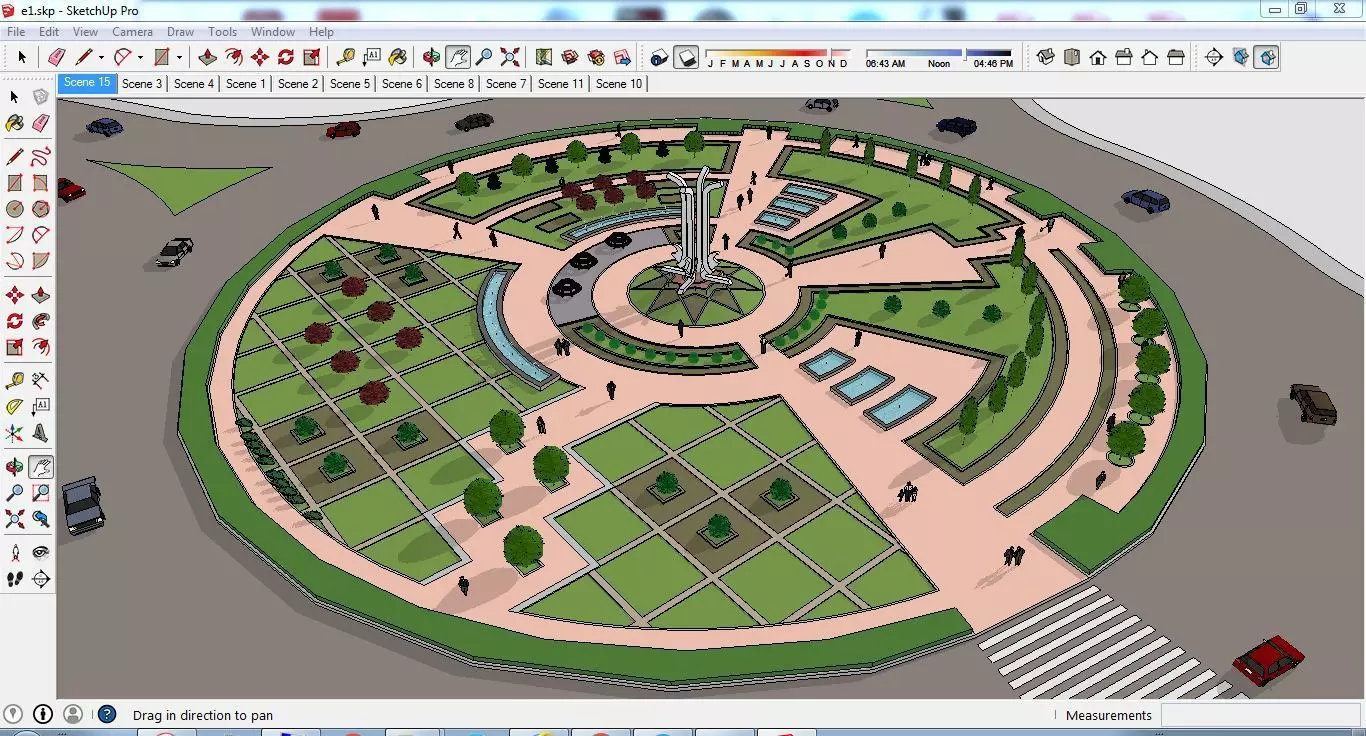
Task: Activate the Move tool in top toolbar
Action: 260,57
